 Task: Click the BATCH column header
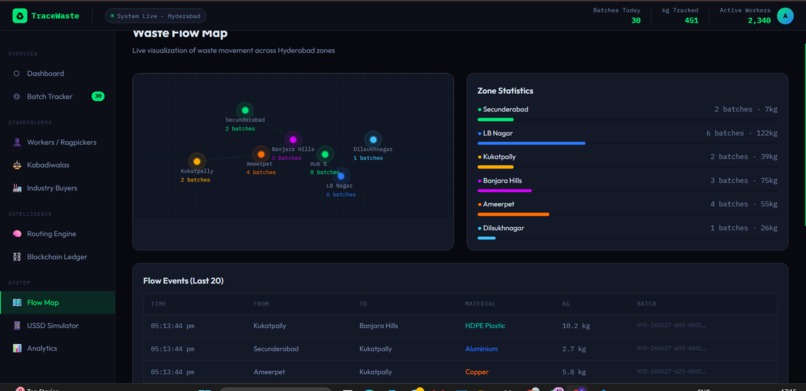pos(646,304)
